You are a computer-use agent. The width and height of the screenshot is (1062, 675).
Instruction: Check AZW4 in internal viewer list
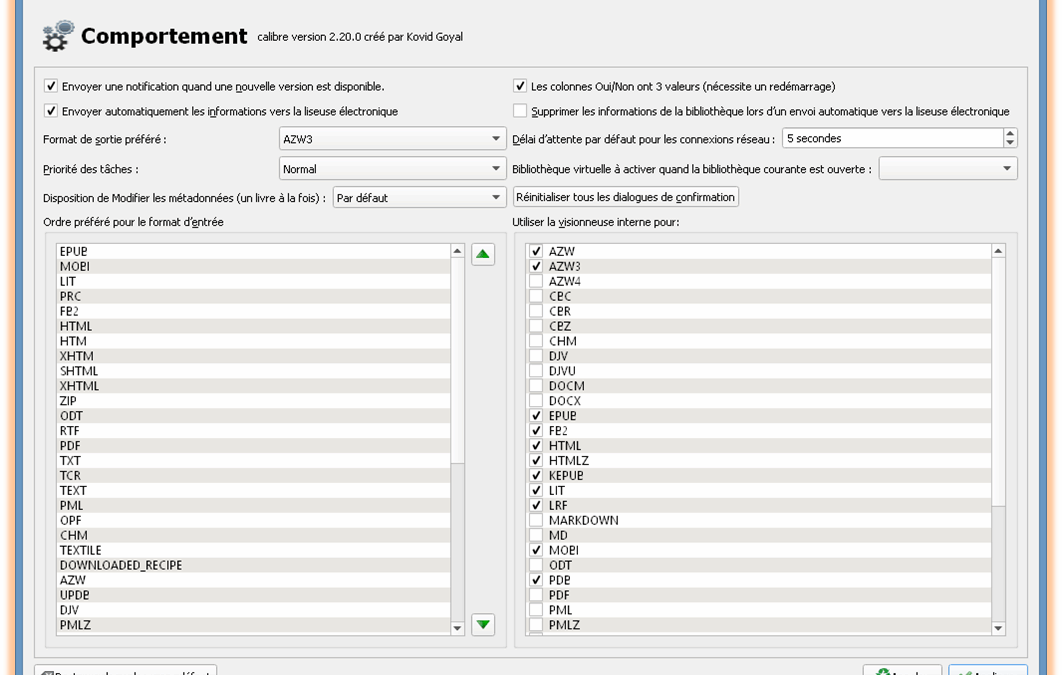536,281
